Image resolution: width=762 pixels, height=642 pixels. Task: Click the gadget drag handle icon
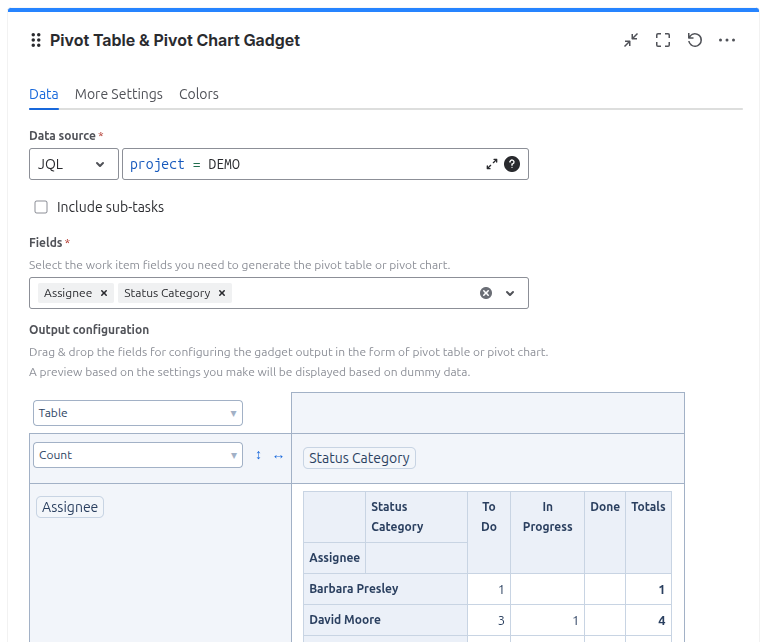36,40
